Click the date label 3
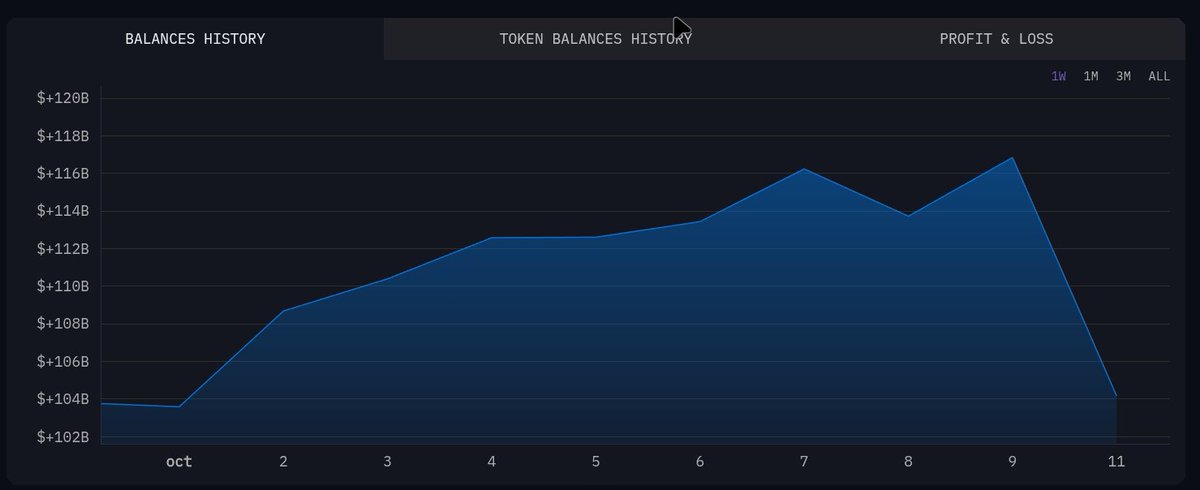1200x490 pixels. [x=387, y=462]
